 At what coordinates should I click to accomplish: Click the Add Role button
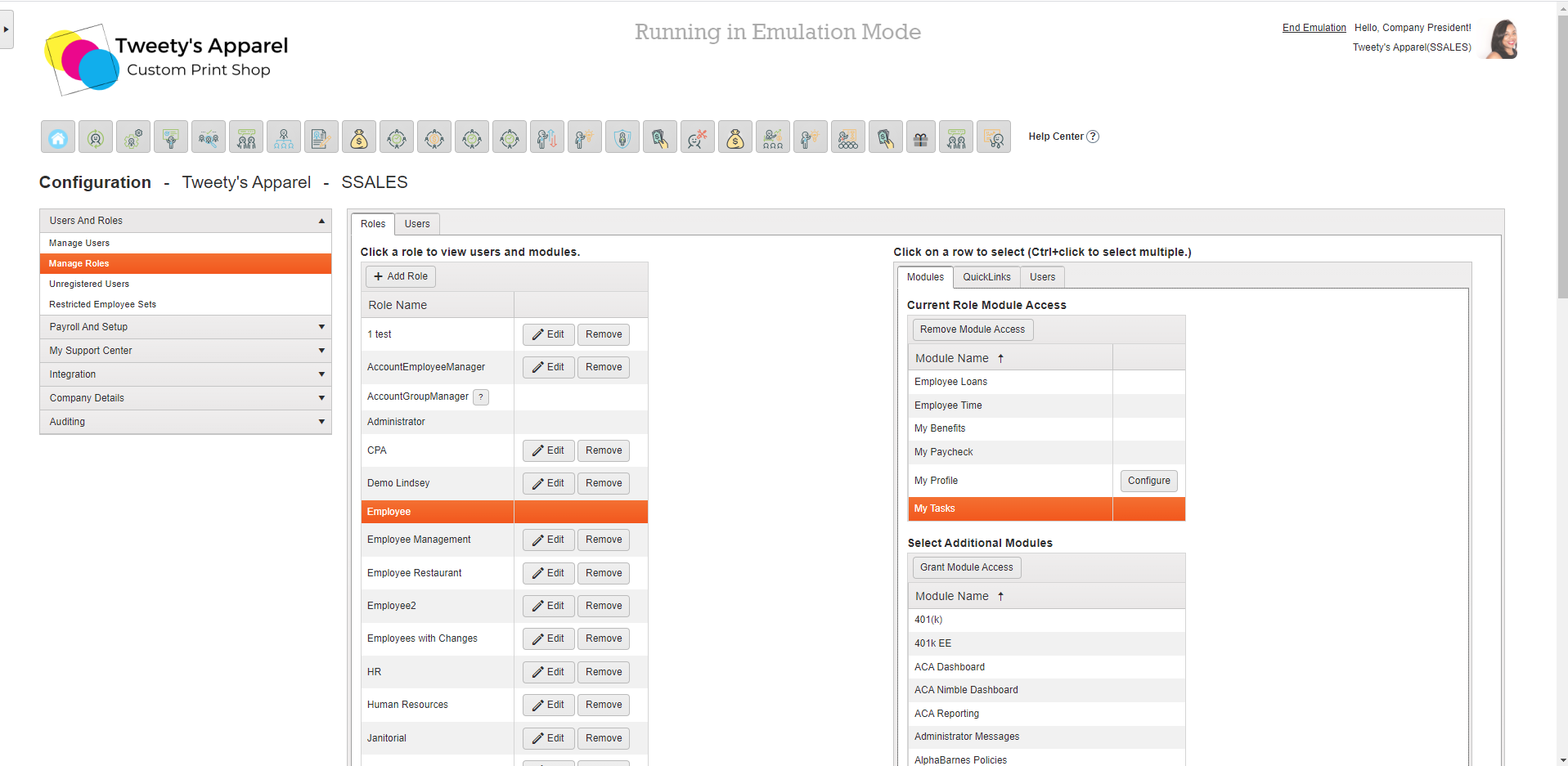pos(401,276)
